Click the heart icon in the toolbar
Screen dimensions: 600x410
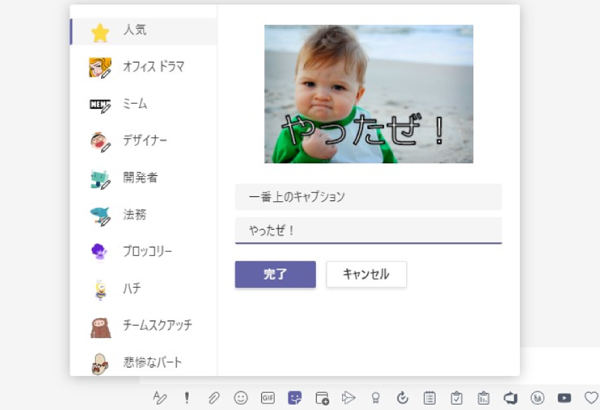(x=592, y=398)
